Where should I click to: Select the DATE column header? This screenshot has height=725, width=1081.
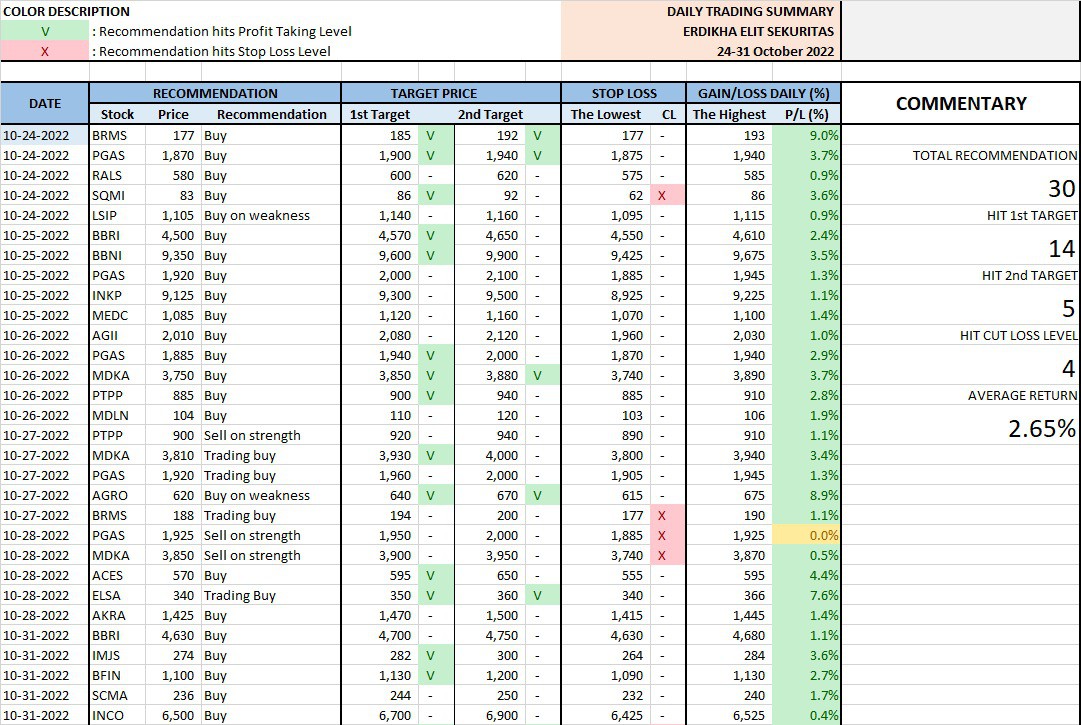click(x=45, y=103)
